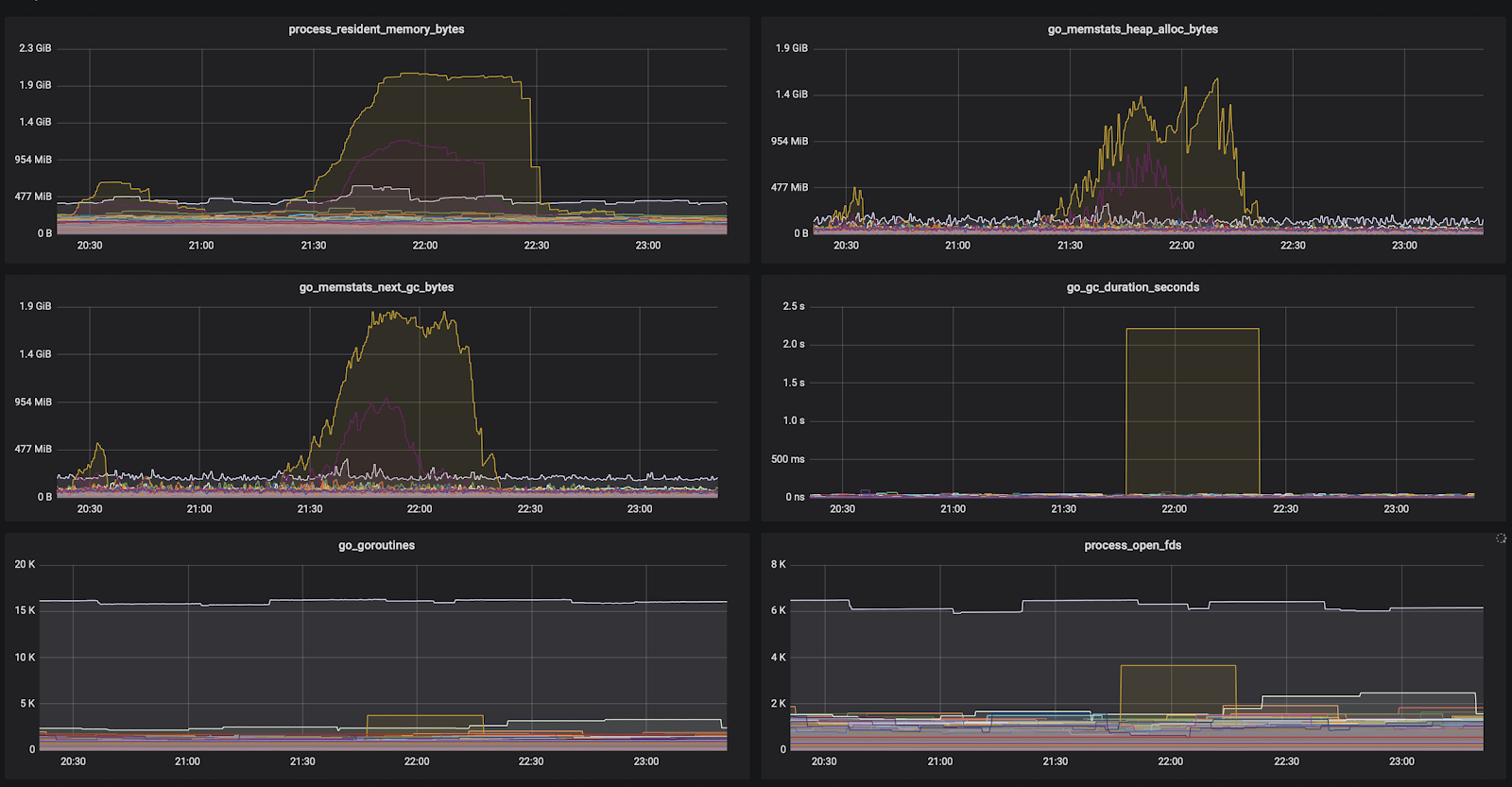
Task: Click "22:30" under the process_resident_memory_bytes chart
Action: click(x=537, y=246)
